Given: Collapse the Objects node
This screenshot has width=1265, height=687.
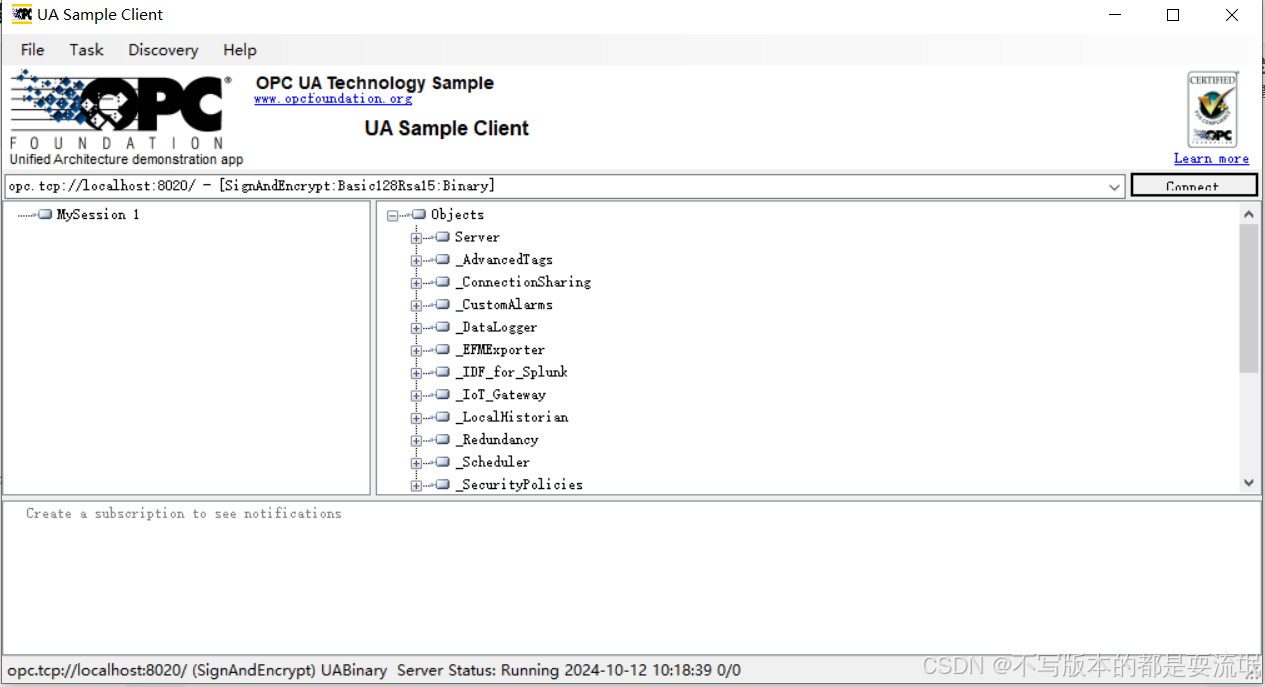Looking at the screenshot, I should 392,215.
